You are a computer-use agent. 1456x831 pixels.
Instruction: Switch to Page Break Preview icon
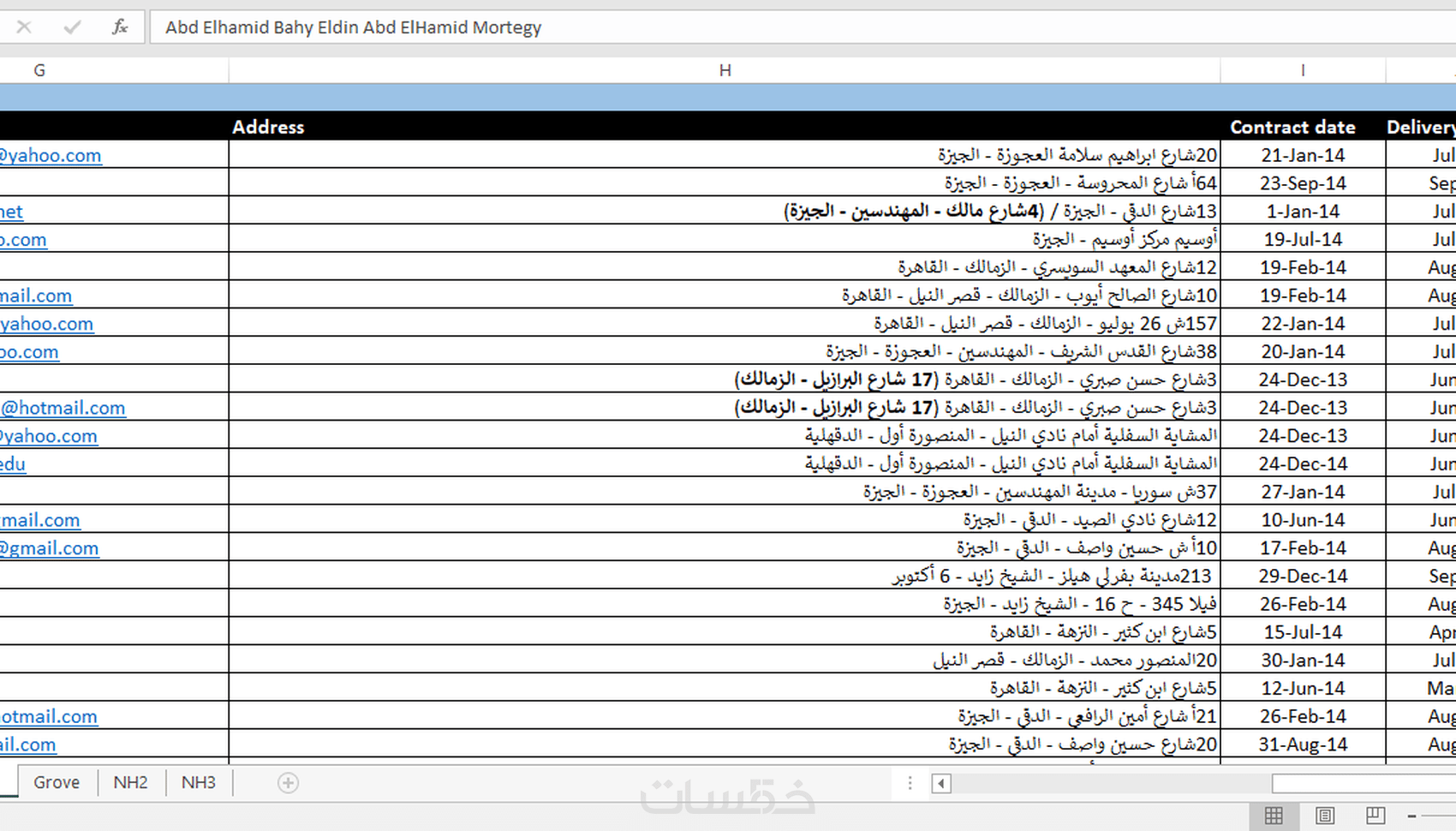tap(1375, 815)
